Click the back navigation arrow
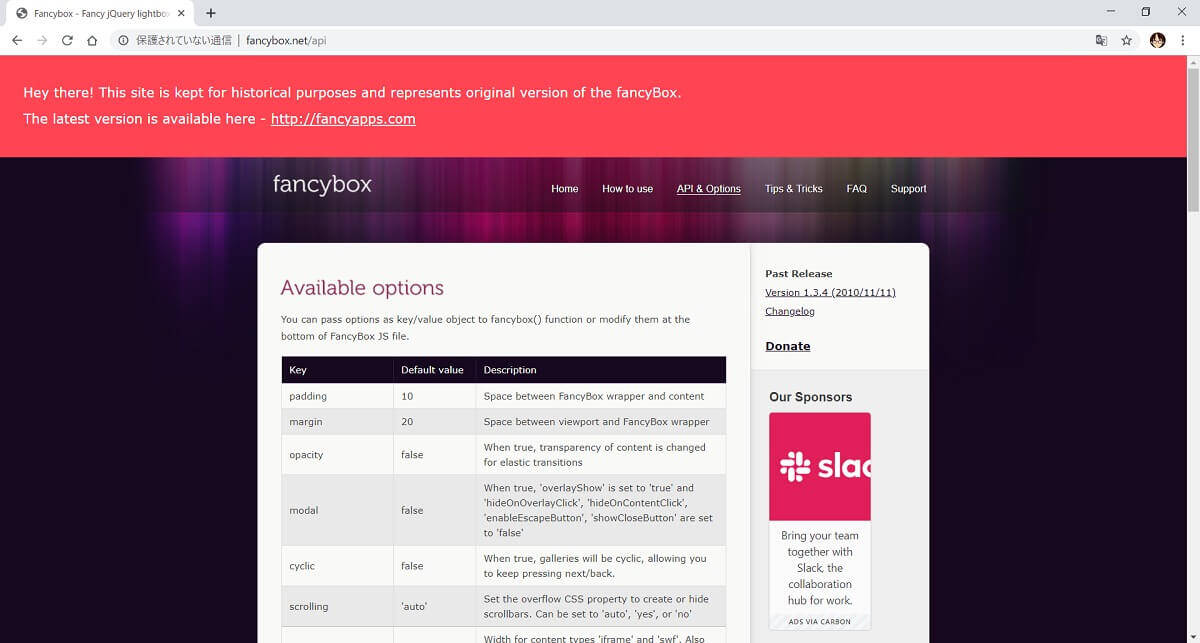The image size is (1200, 643). coord(16,40)
